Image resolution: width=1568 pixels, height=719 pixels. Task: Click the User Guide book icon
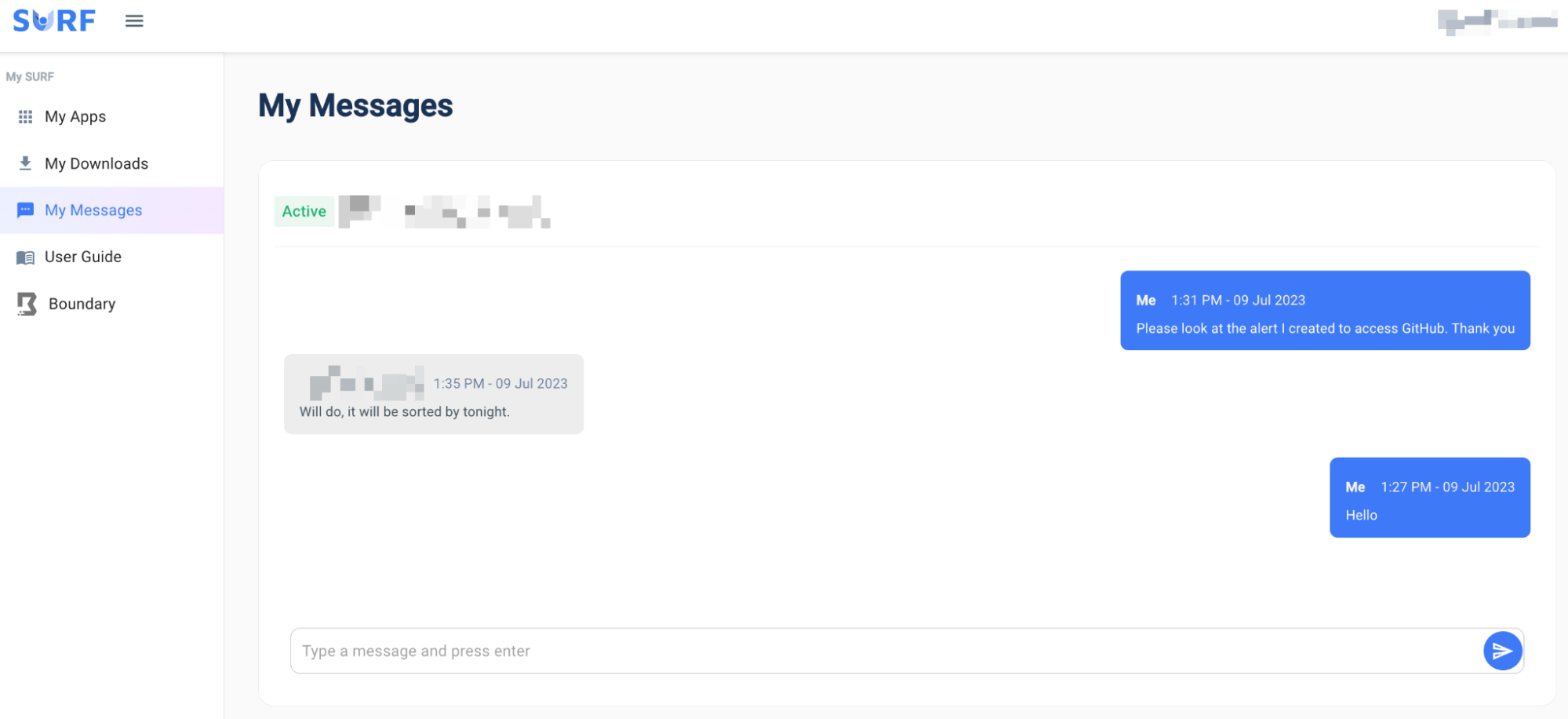tap(25, 257)
